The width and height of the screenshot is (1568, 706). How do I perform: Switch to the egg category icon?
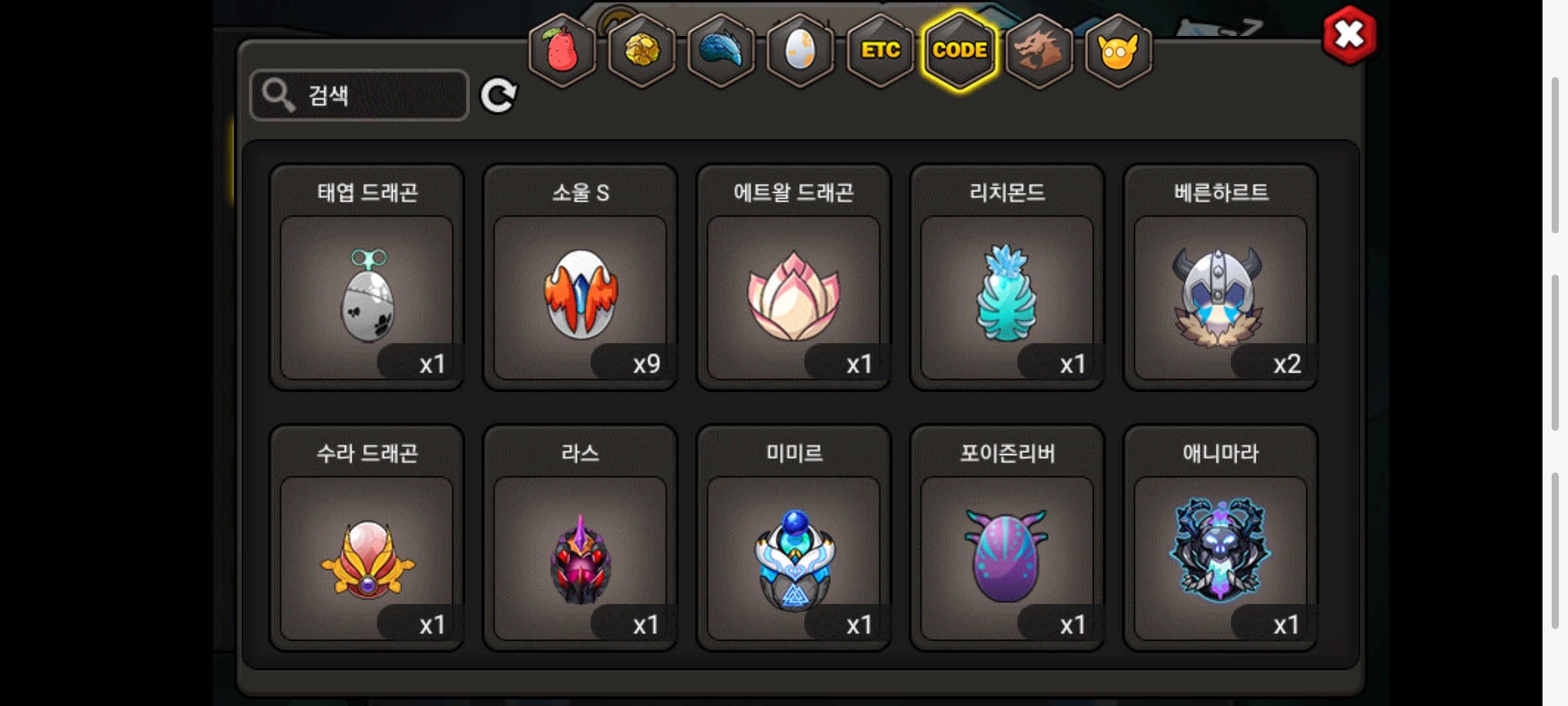800,50
